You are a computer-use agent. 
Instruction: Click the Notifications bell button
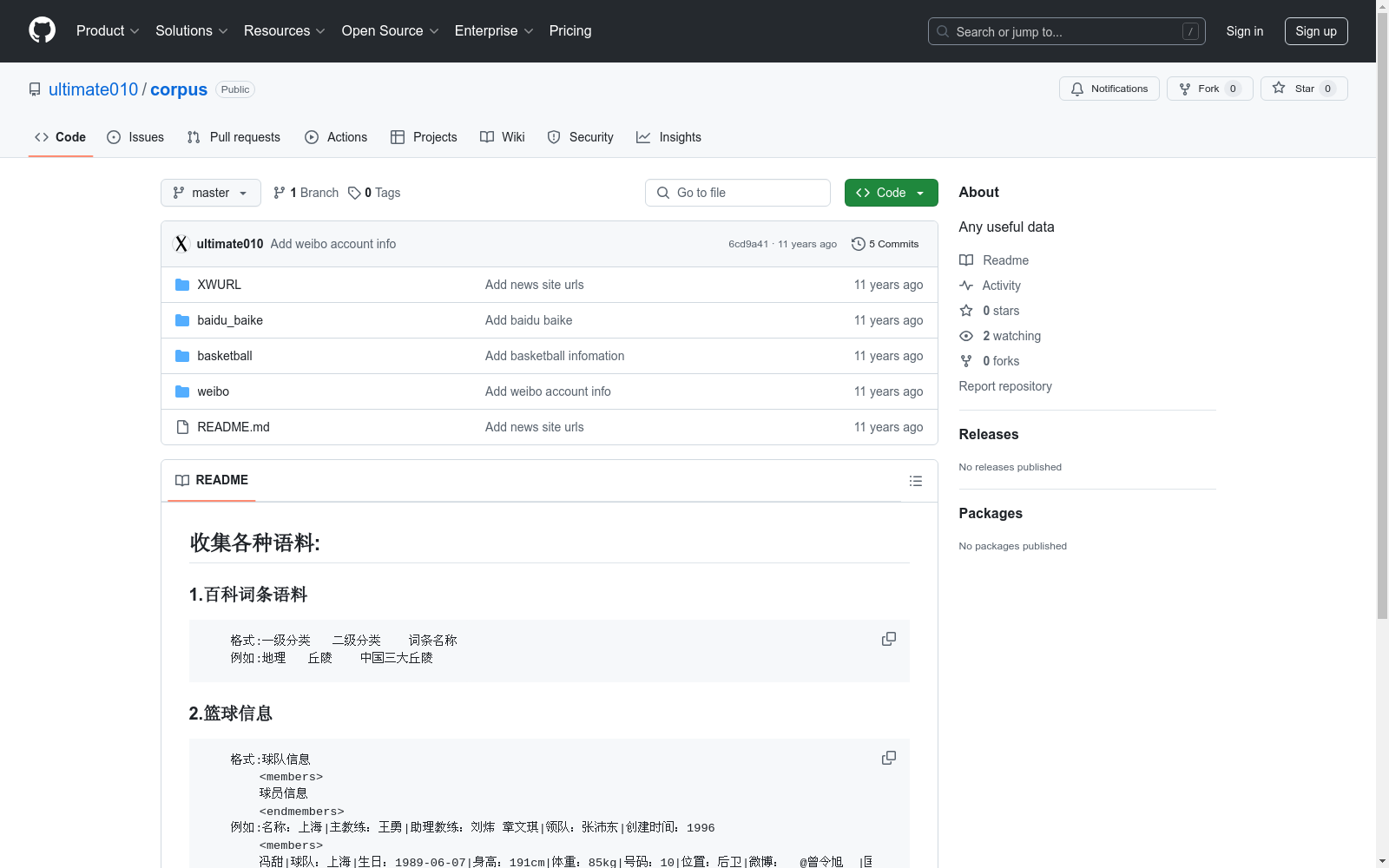pyautogui.click(x=1109, y=89)
